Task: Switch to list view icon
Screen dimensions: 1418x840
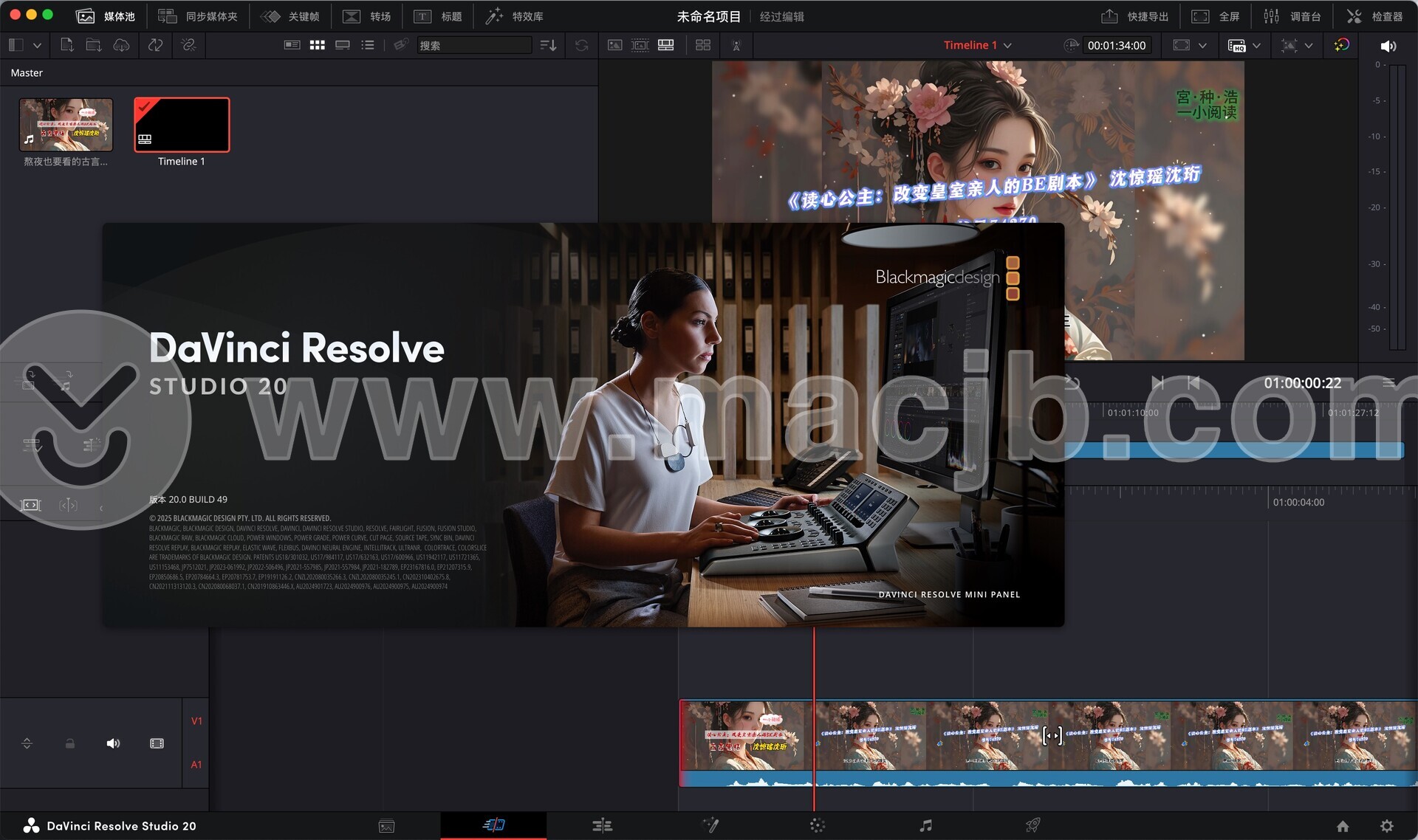Action: pyautogui.click(x=368, y=45)
